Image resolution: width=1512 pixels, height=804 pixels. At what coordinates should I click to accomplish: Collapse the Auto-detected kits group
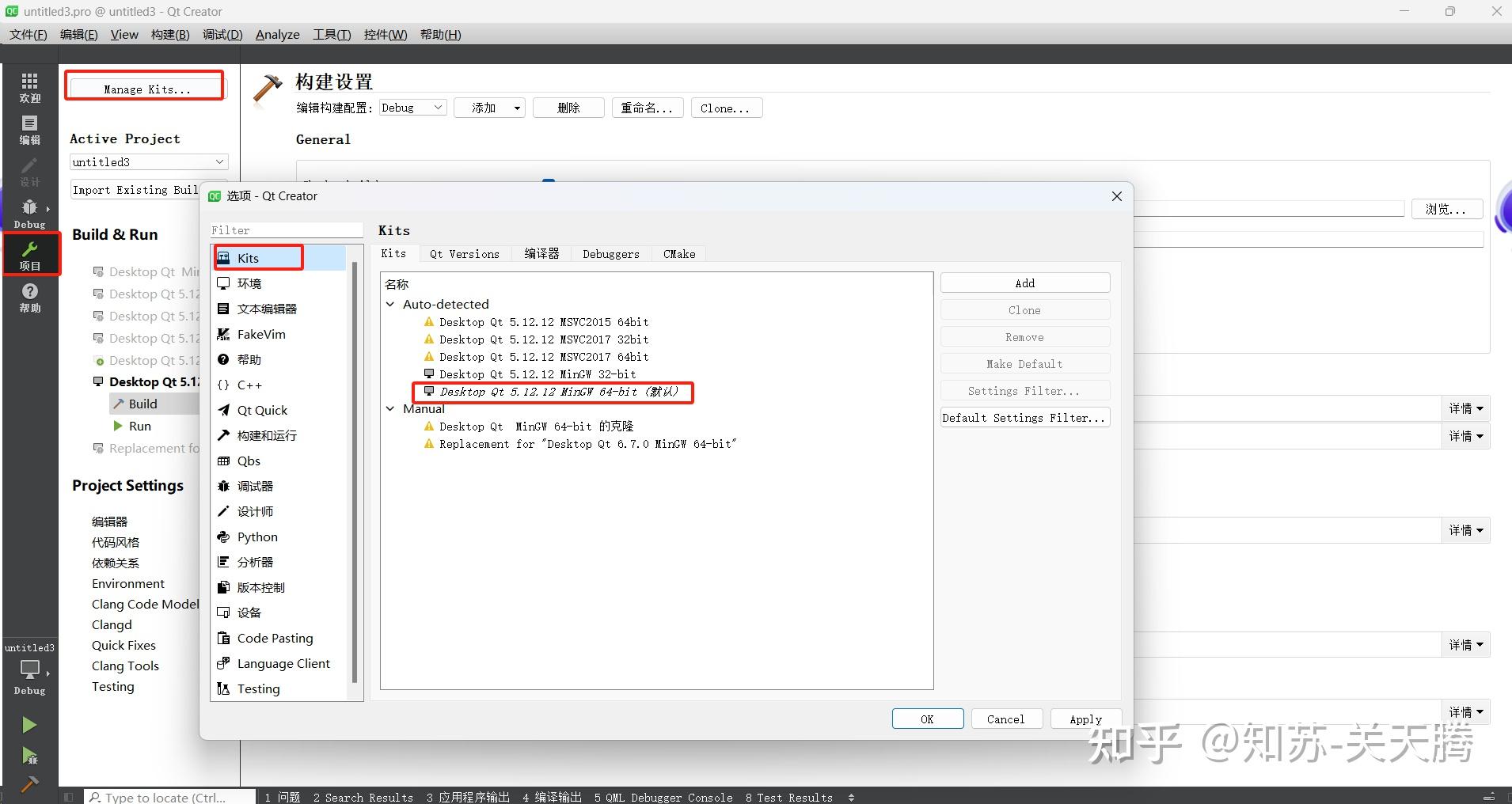(x=390, y=304)
